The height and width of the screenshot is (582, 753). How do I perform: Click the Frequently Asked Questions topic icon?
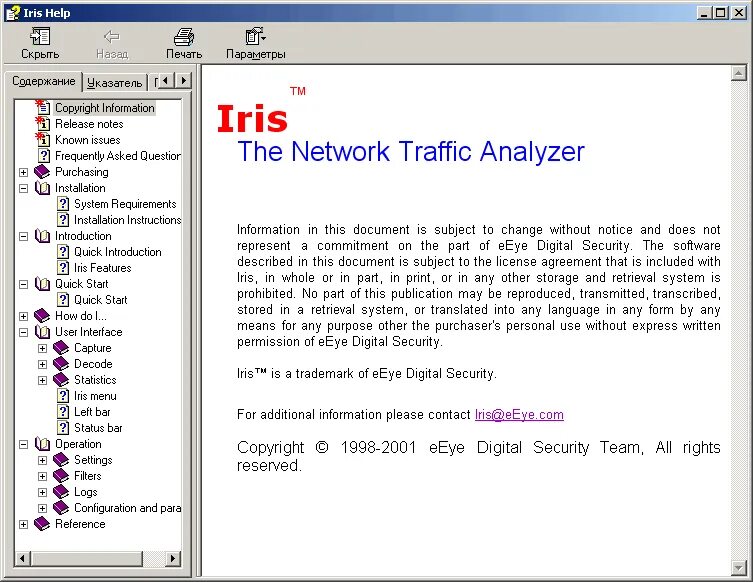[44, 156]
